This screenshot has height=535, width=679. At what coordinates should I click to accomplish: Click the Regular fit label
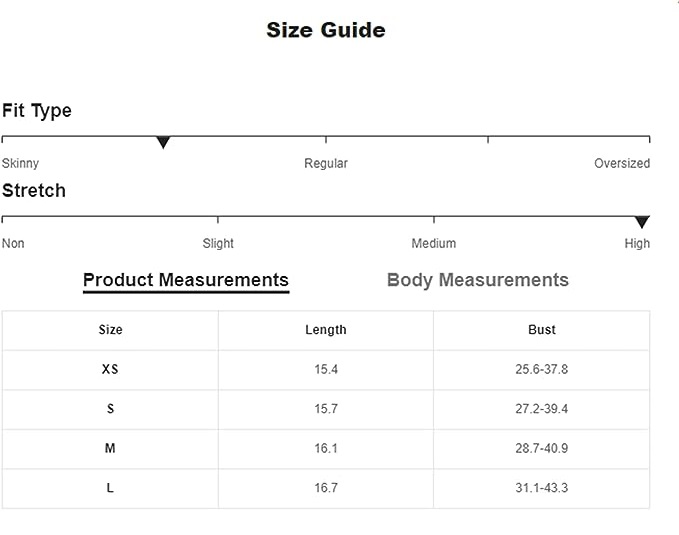[x=326, y=163]
